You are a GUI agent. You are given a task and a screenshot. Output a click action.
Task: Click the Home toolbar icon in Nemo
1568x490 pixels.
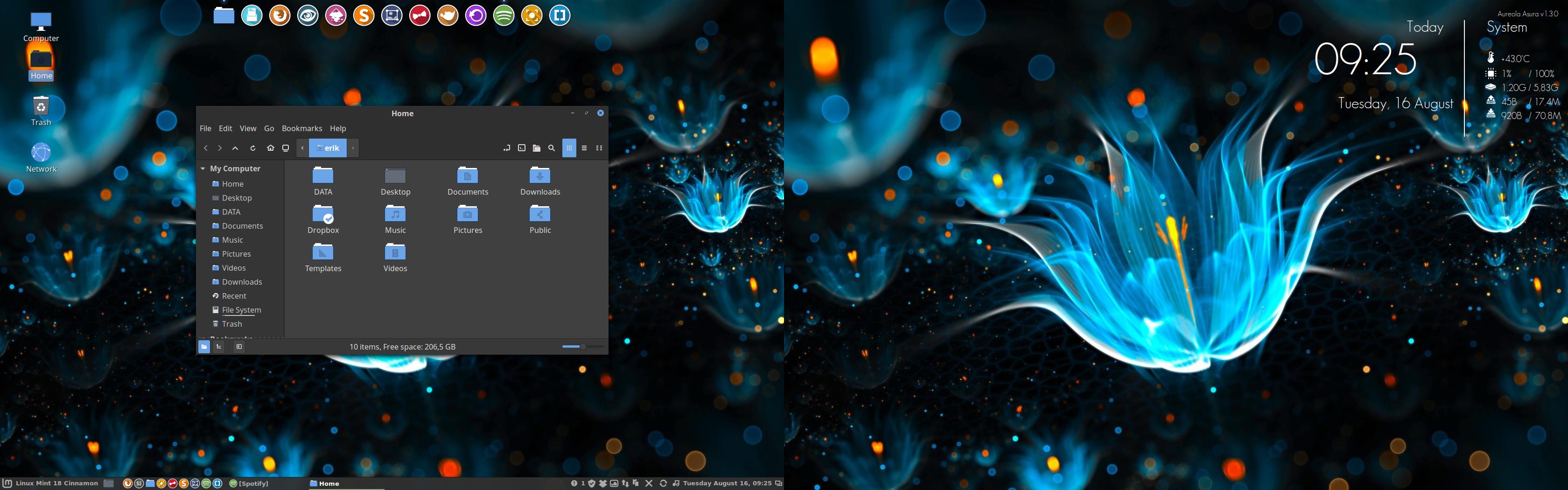coord(270,148)
